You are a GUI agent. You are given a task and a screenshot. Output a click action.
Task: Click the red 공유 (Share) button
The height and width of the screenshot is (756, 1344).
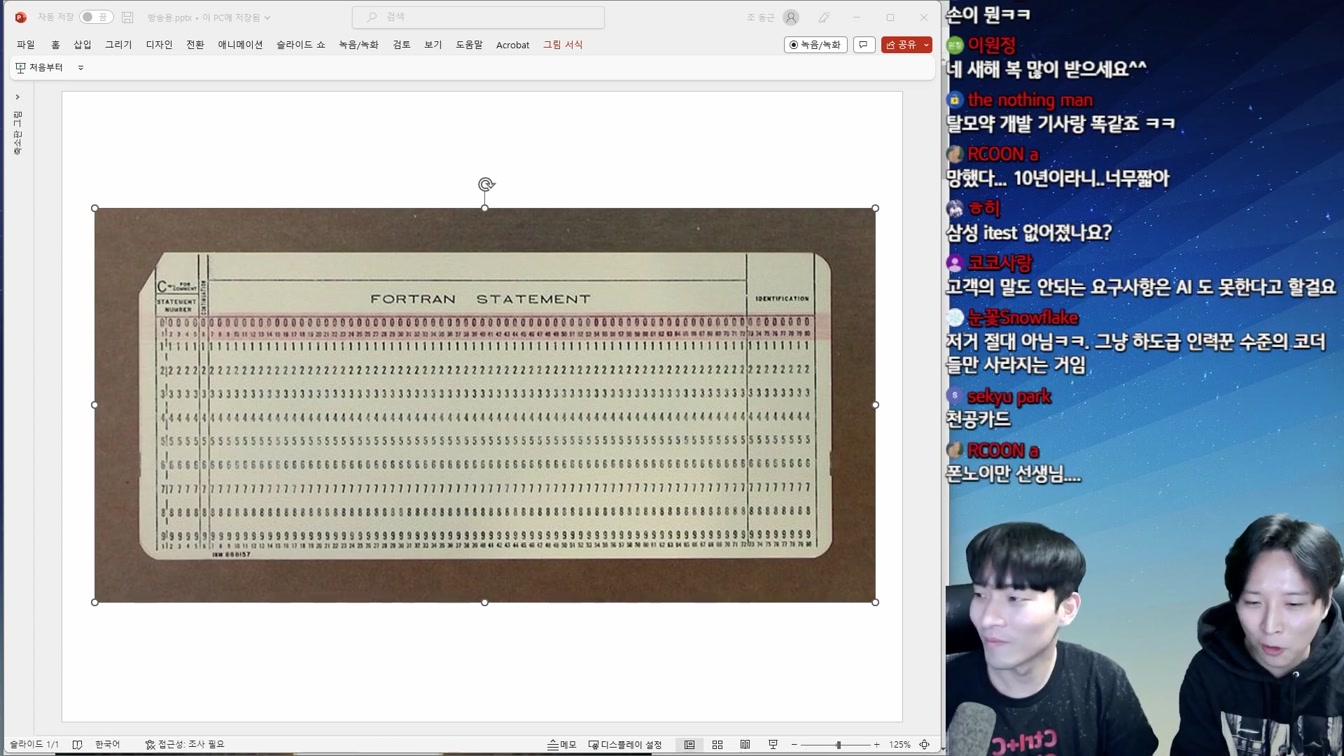pyautogui.click(x=901, y=45)
